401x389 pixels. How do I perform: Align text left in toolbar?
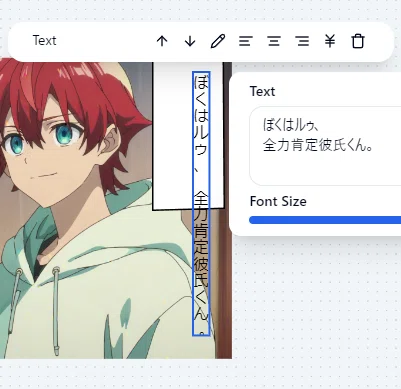coord(246,41)
